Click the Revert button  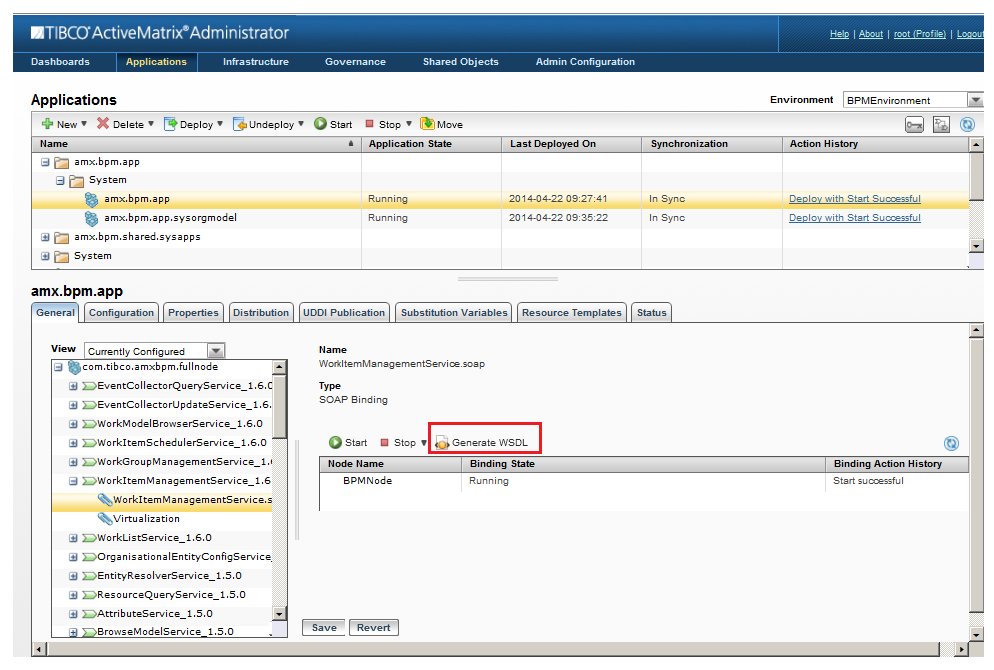[x=373, y=628]
